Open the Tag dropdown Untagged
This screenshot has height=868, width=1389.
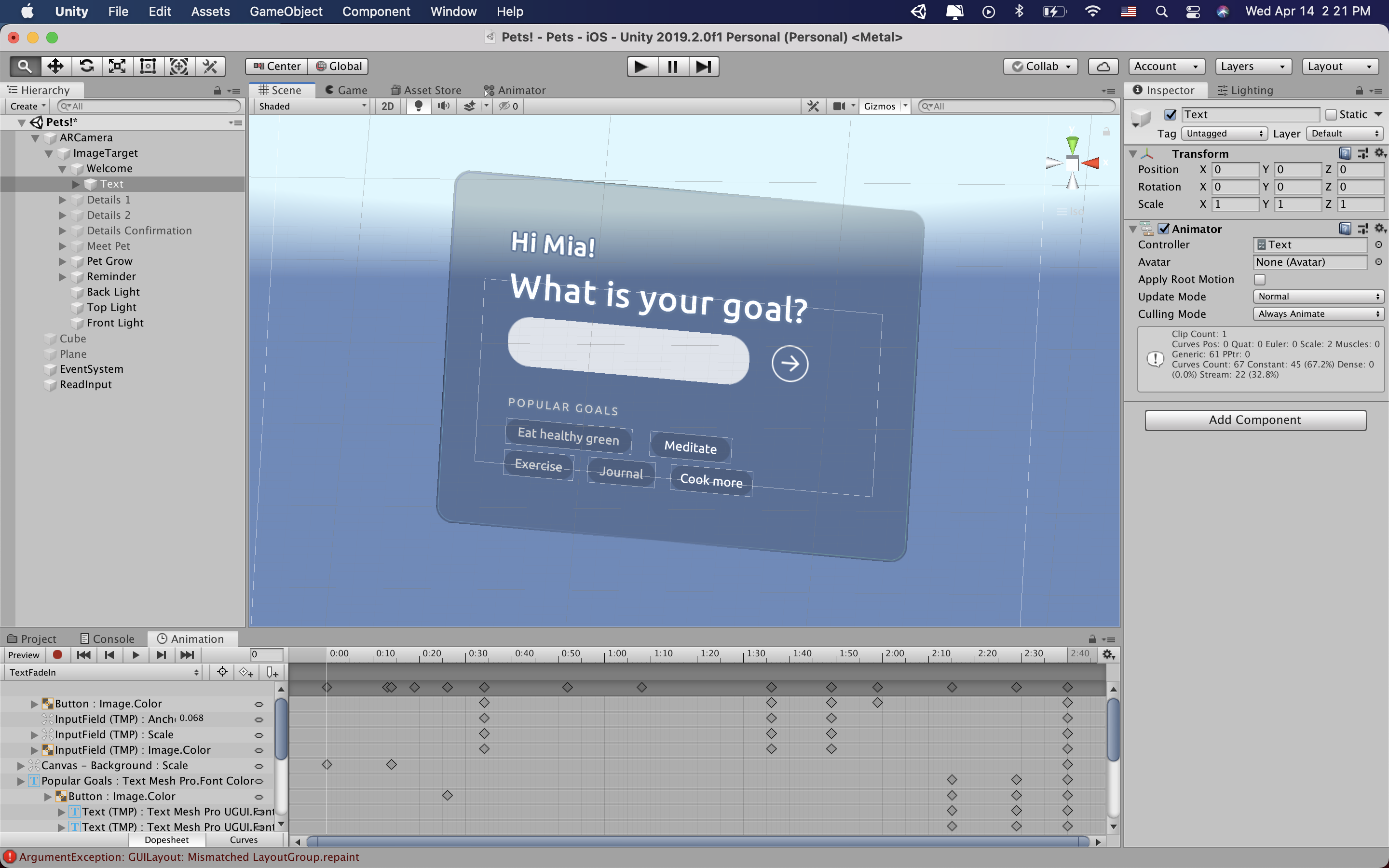click(x=1224, y=133)
